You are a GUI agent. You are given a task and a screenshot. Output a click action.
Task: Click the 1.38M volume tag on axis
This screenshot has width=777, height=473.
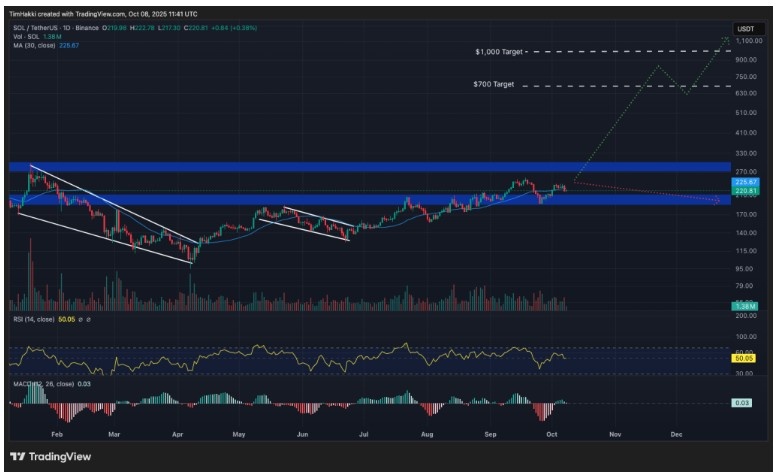(745, 307)
